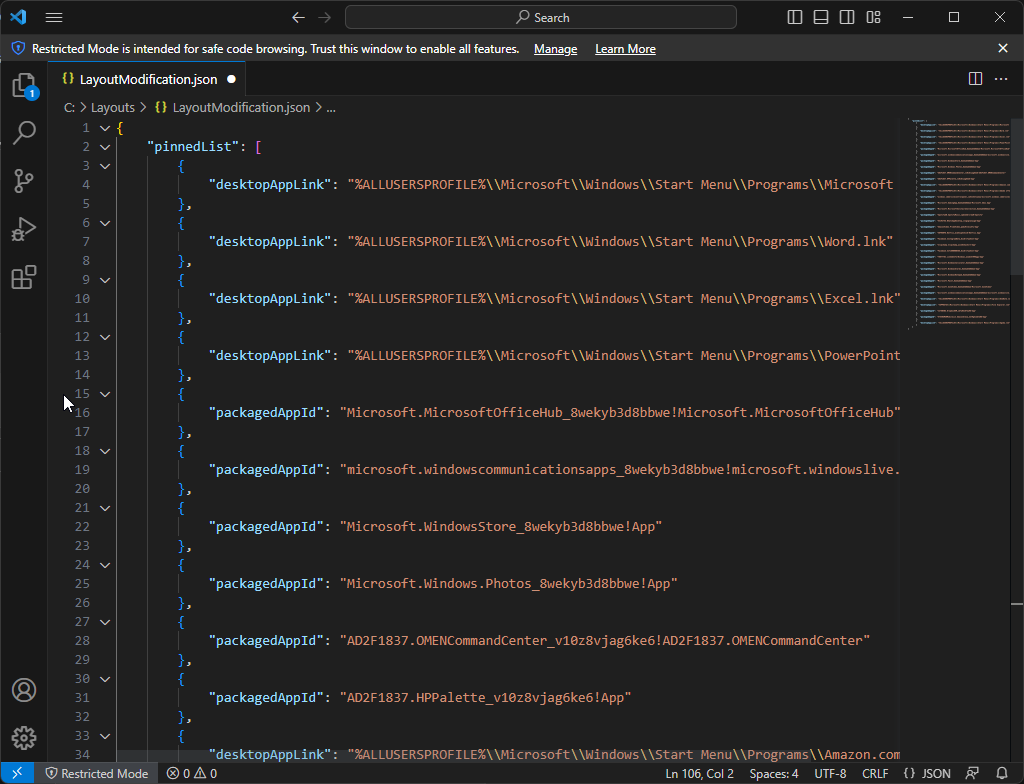Open the Accounts menu icon
Image resolution: width=1024 pixels, height=784 pixels.
24,691
